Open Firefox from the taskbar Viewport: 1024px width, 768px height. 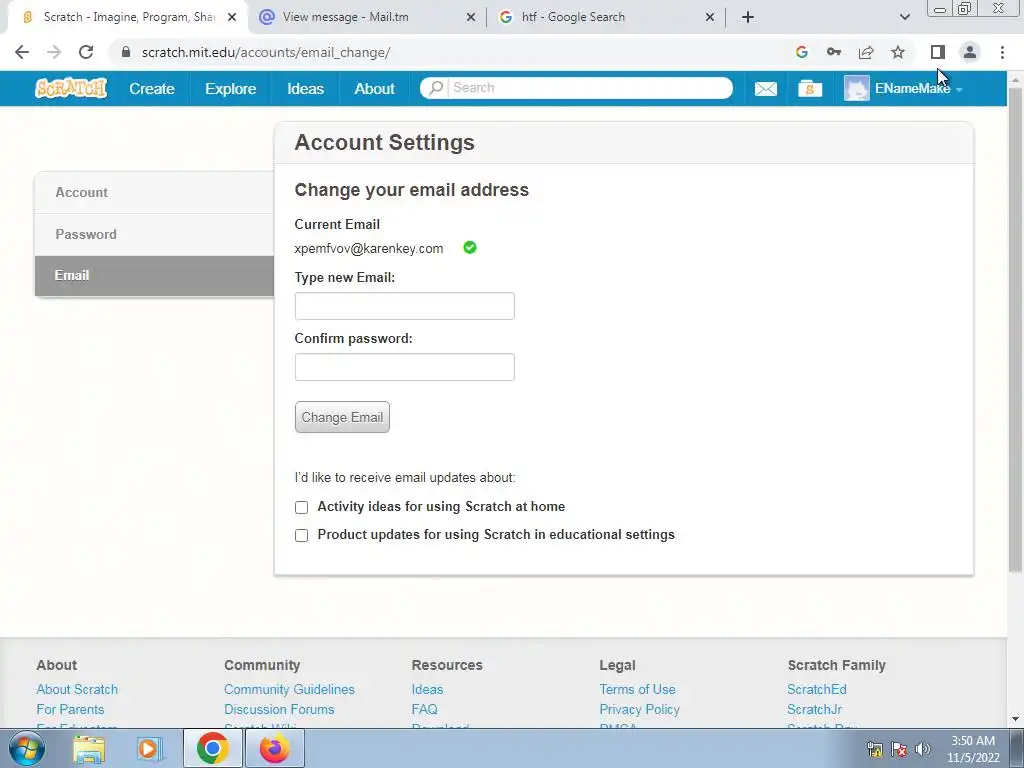click(x=274, y=748)
